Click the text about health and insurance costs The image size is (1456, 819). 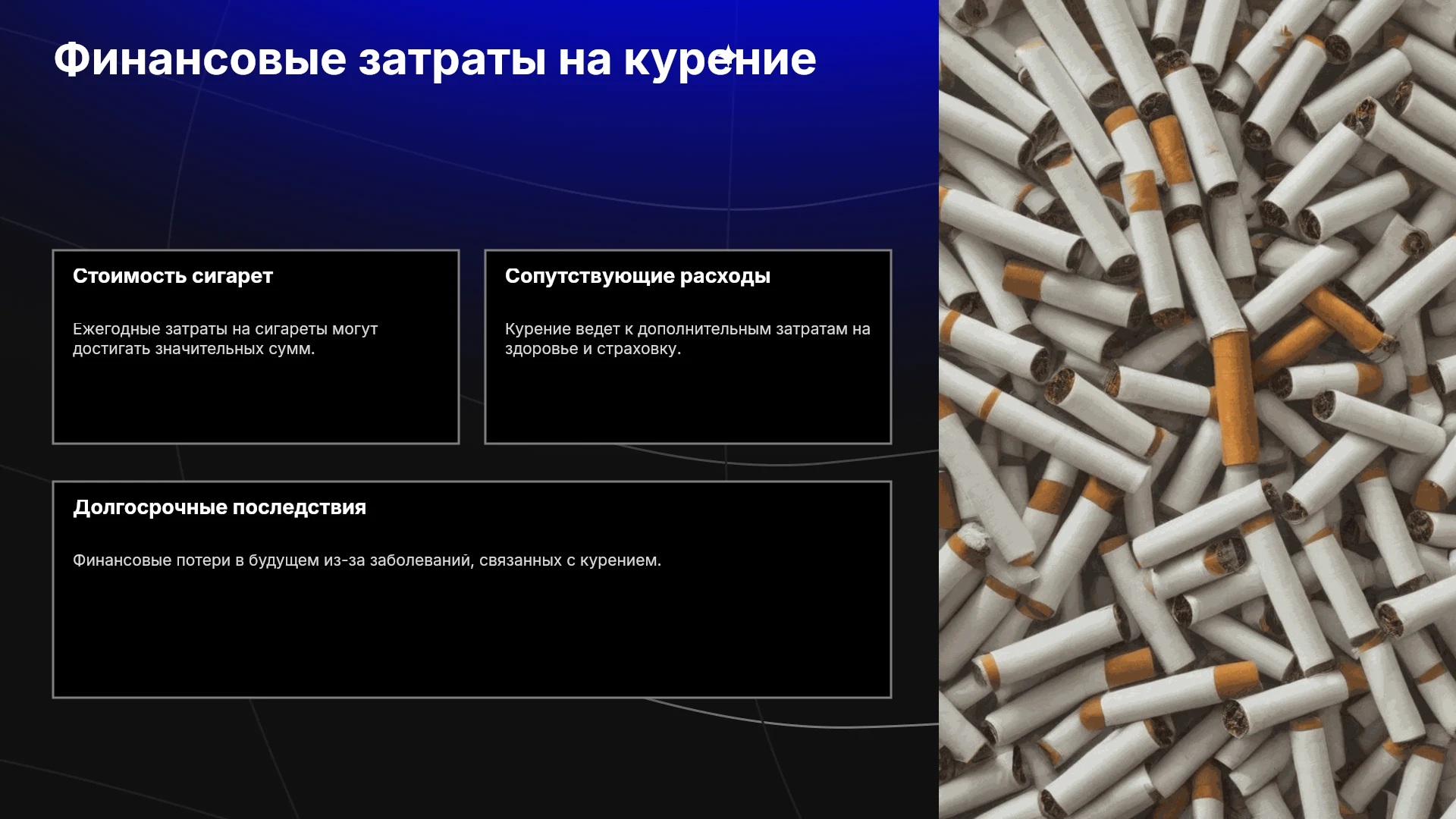[688, 339]
